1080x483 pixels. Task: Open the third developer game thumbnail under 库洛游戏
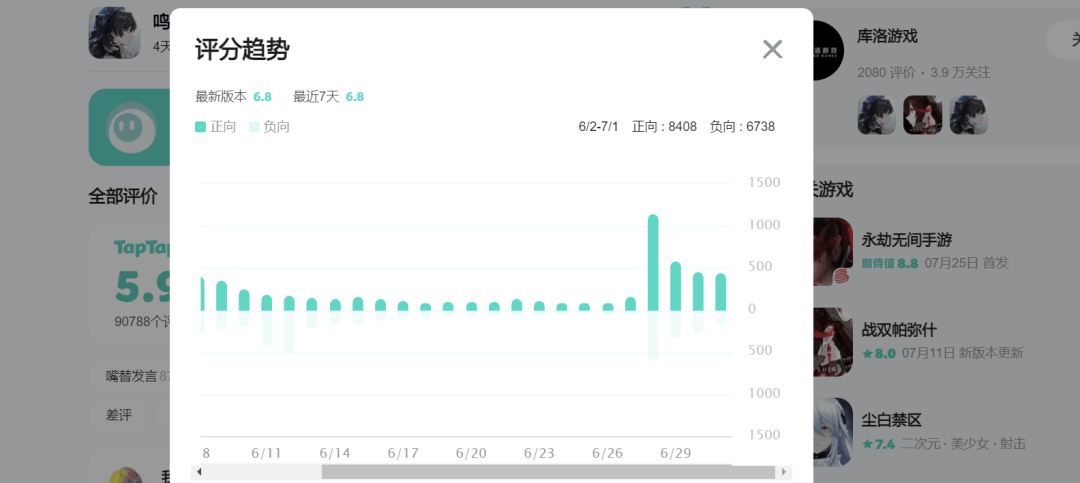tap(968, 115)
